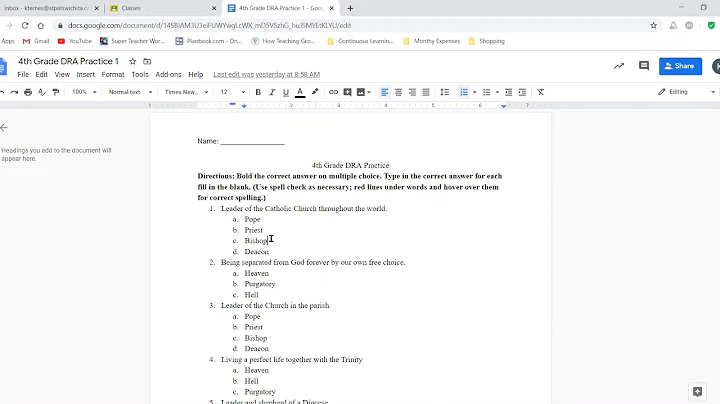
Task: Add a comment with the toolbar icon
Action: (x=347, y=92)
